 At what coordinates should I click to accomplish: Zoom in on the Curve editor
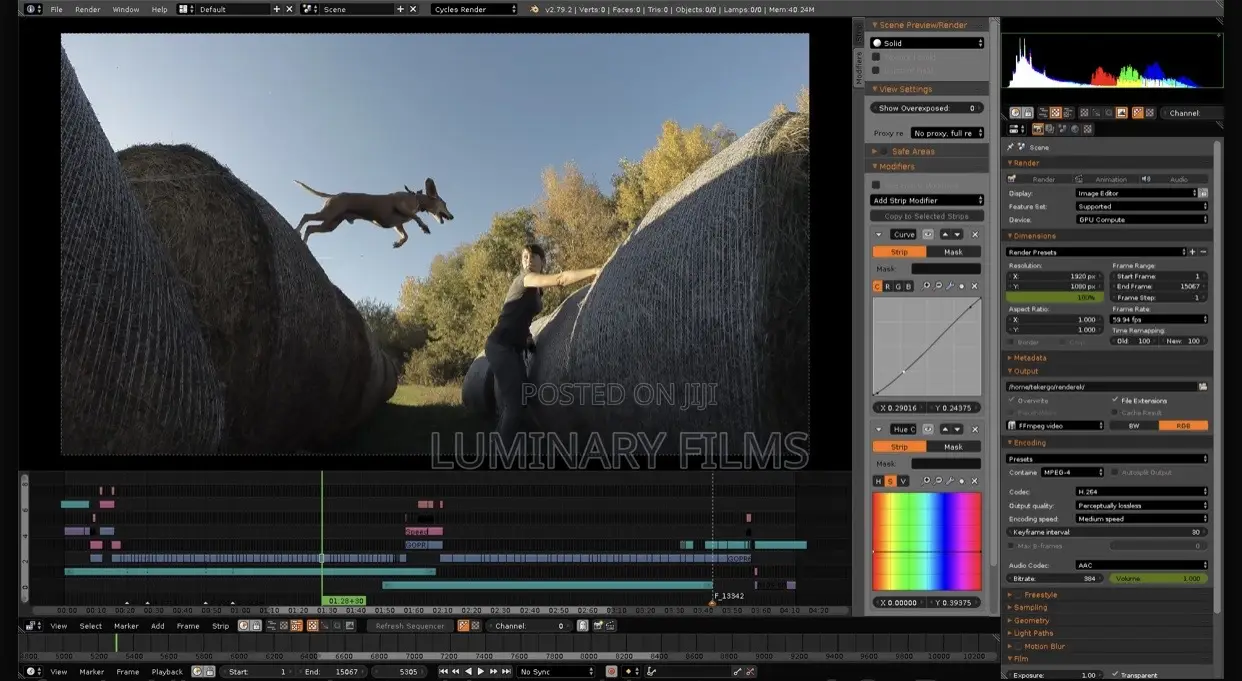(926, 286)
